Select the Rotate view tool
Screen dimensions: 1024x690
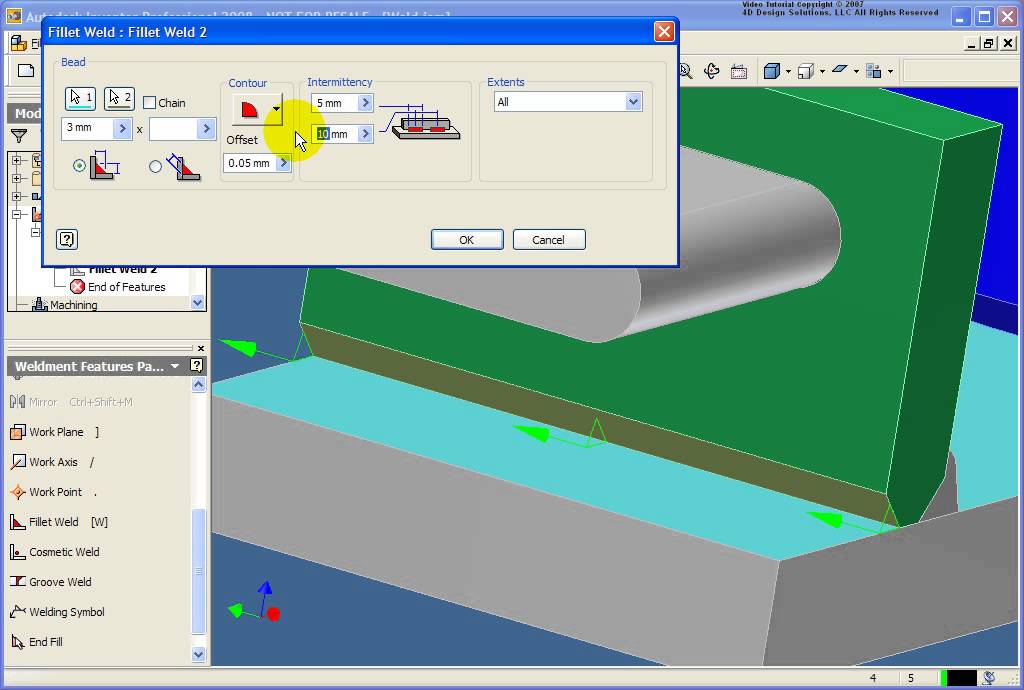[x=712, y=71]
